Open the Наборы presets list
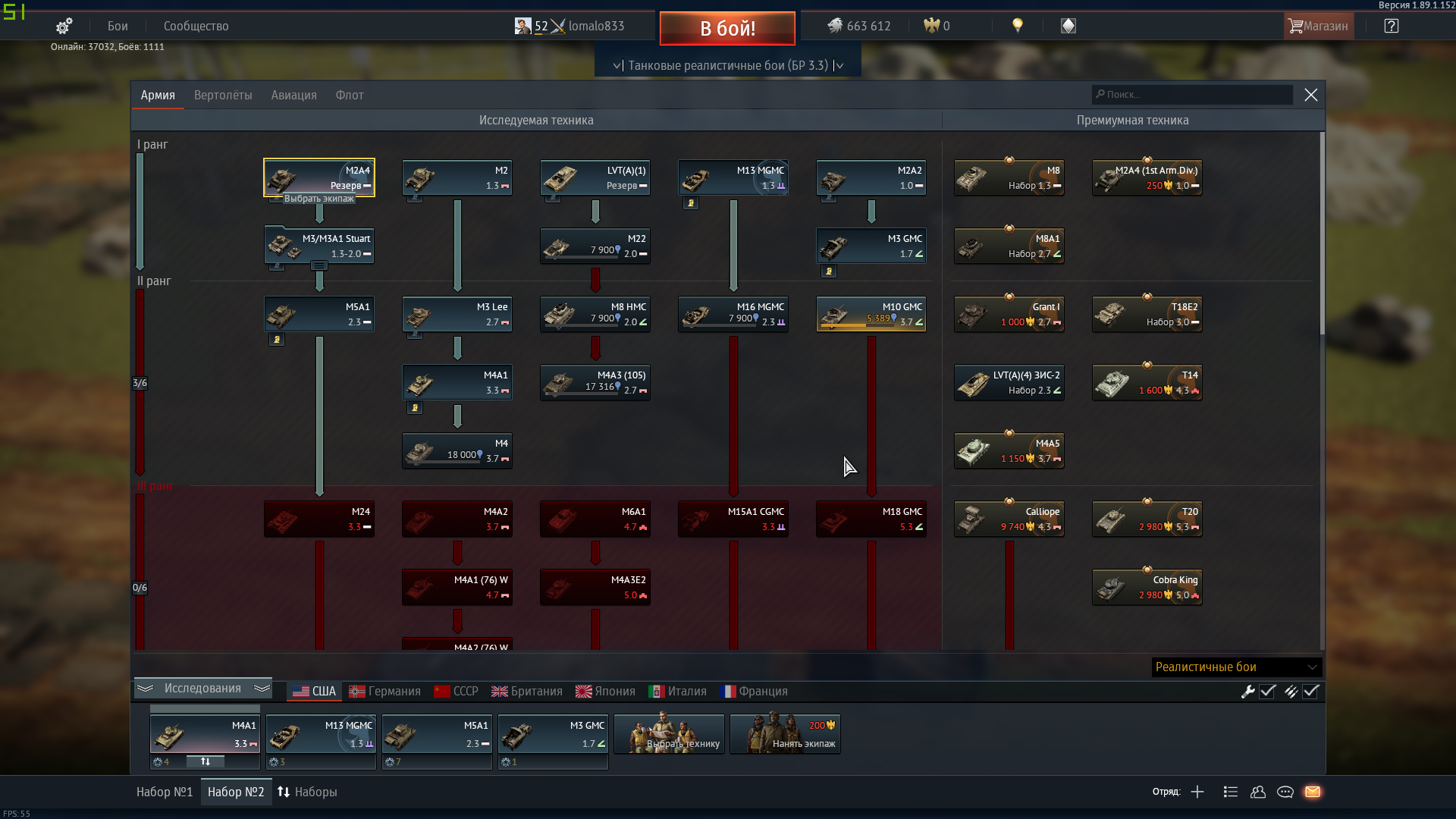The image size is (1456, 819). coord(307,792)
